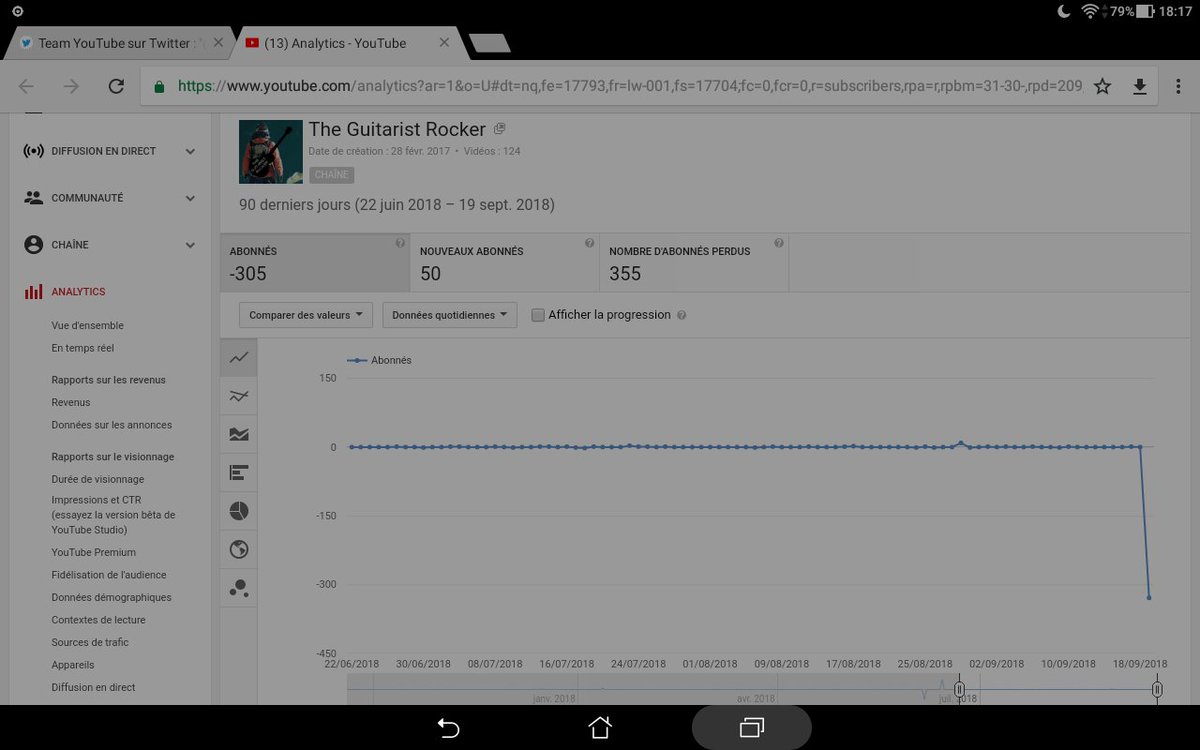Image resolution: width=1200 pixels, height=750 pixels.
Task: Click The Guitarist Rocker channel avatar
Action: coord(271,151)
